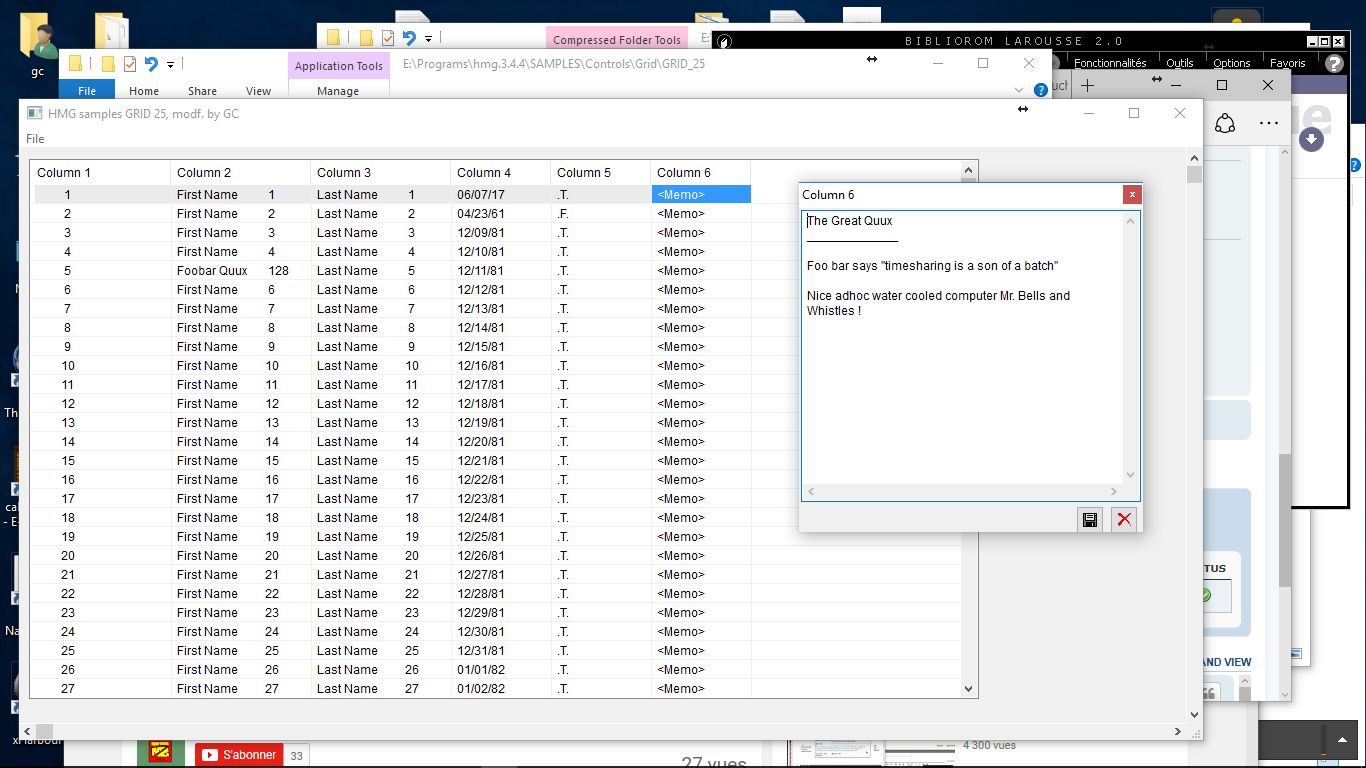The image size is (1366, 768).
Task: Click Larousse help question mark icon
Action: click(1334, 63)
